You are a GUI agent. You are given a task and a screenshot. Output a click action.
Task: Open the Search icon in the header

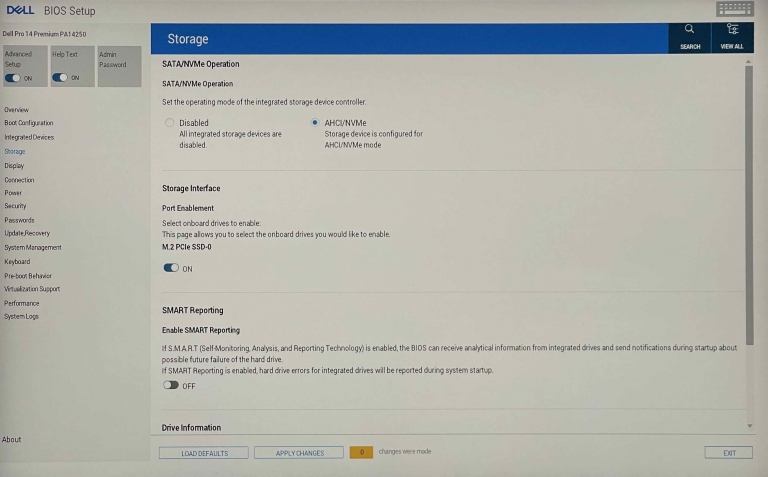(x=690, y=37)
